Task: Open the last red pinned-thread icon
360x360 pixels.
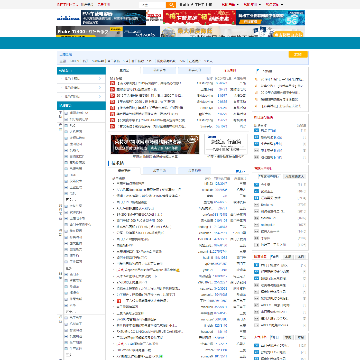Action: (x=112, y=126)
